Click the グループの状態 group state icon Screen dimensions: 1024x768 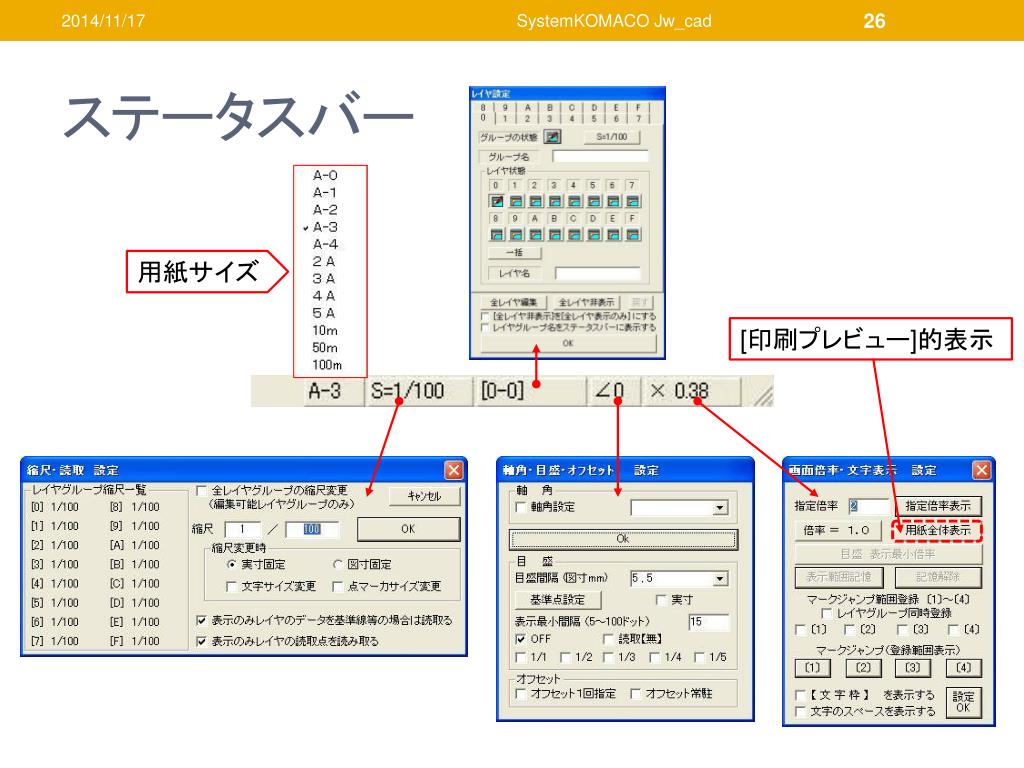click(x=553, y=137)
